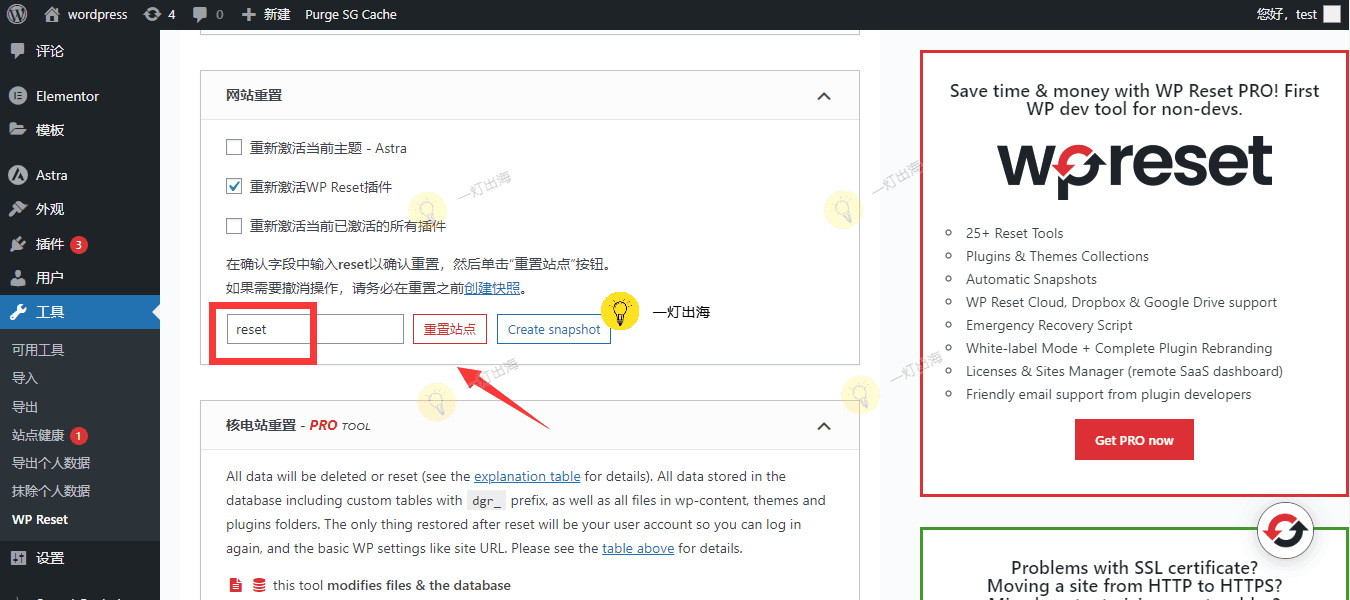Viewport: 1350px width, 600px height.
Task: Click the red 重置站点 button
Action: 449,329
